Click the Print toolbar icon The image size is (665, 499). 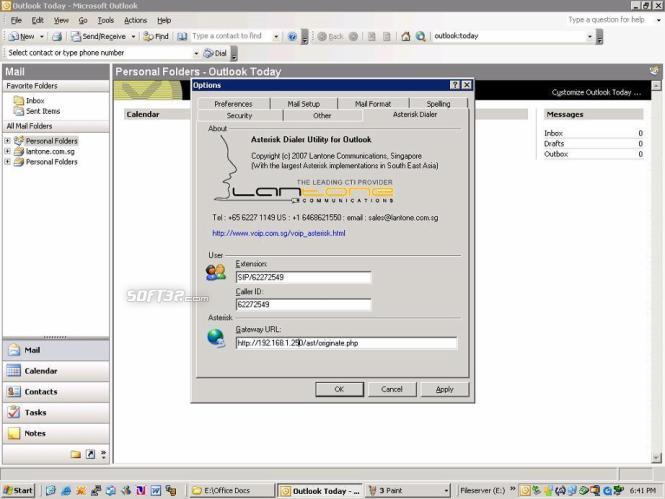coord(57,36)
